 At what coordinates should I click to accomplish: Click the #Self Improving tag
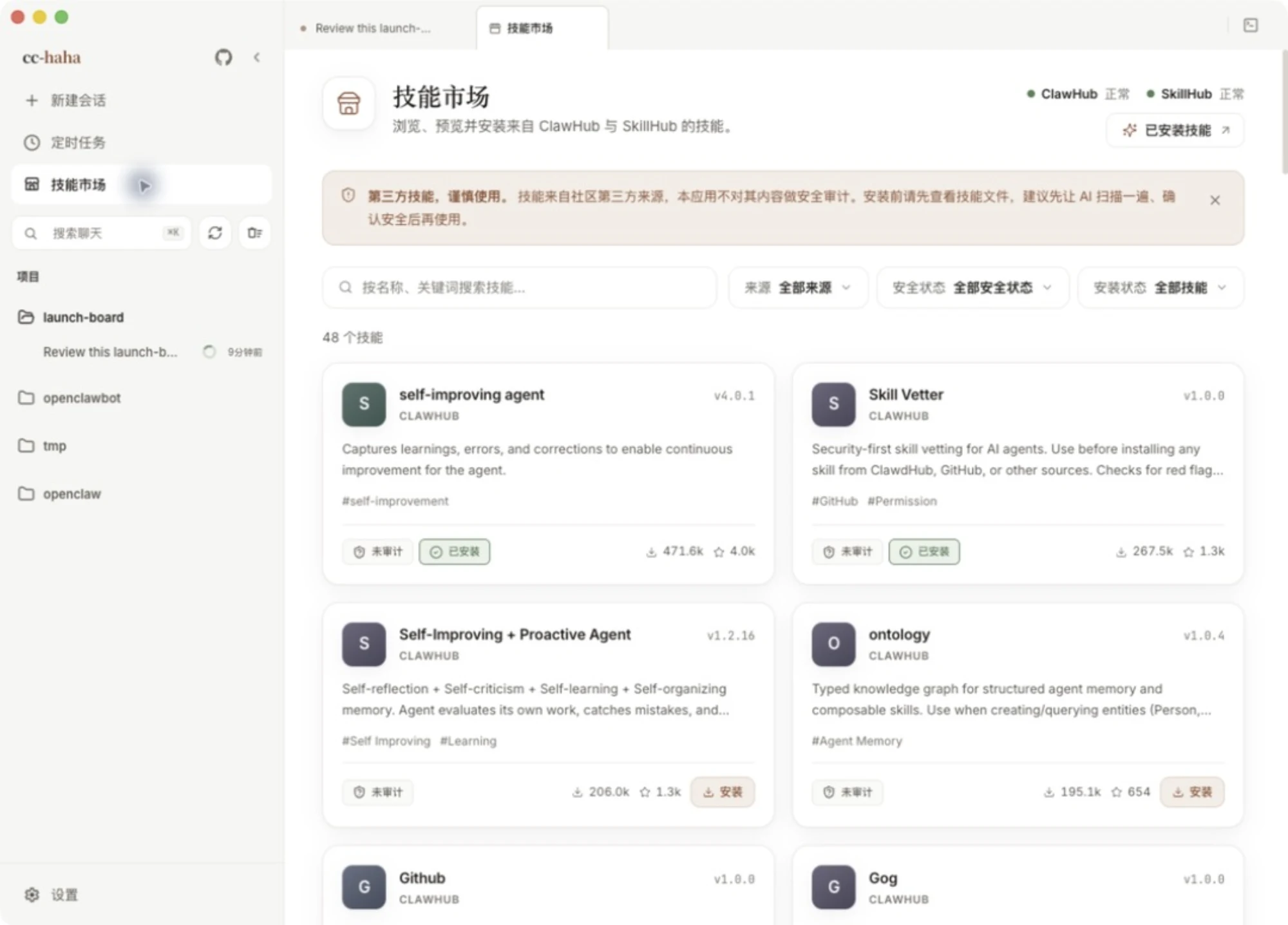(386, 741)
